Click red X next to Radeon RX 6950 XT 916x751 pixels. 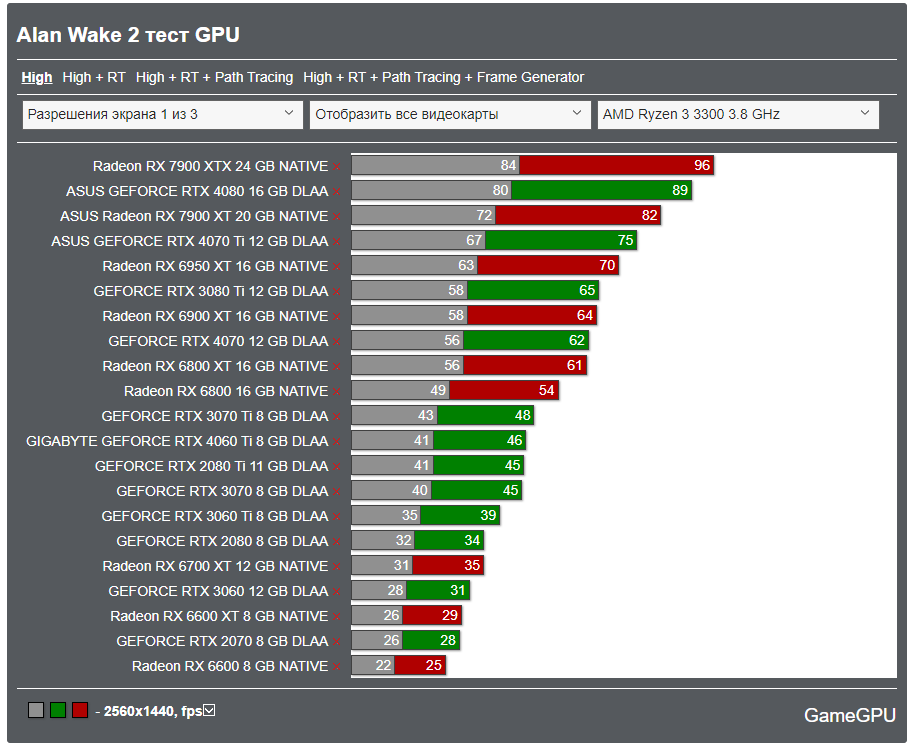coord(337,267)
